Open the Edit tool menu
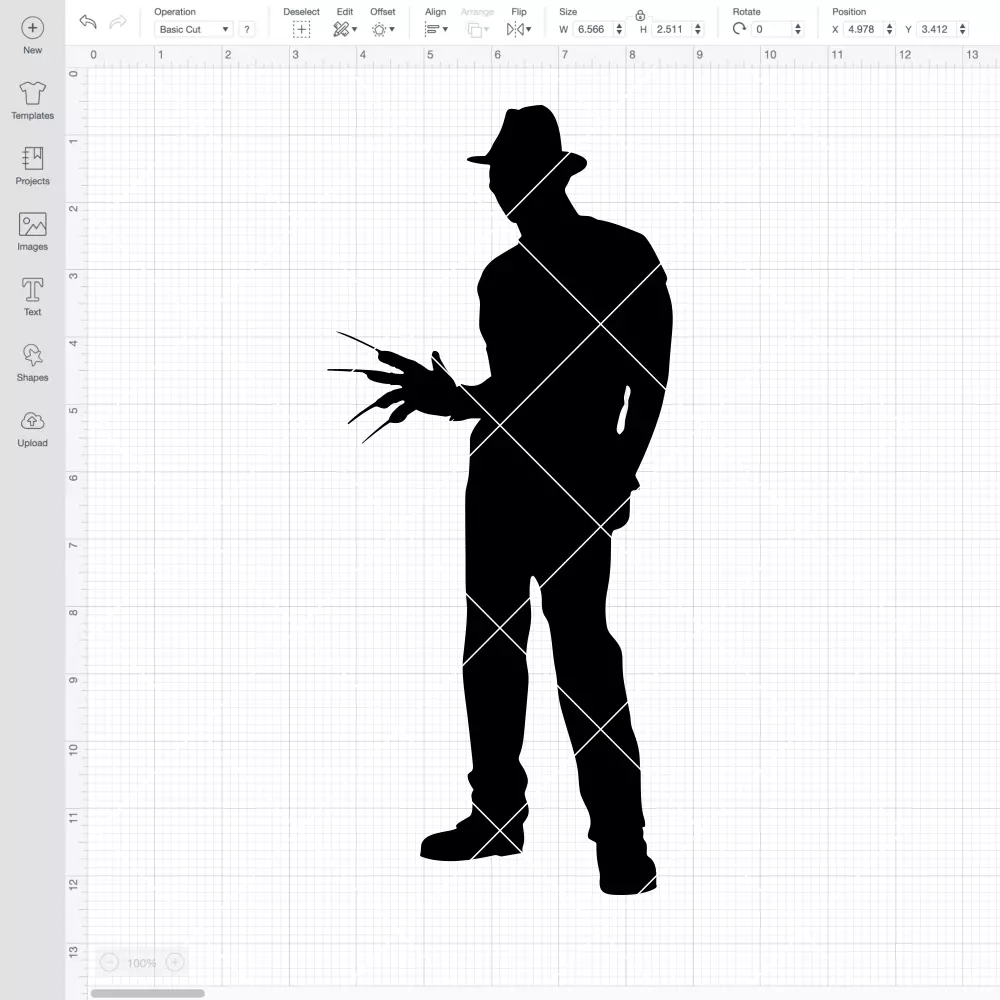Image resolution: width=1000 pixels, height=1000 pixels. [x=345, y=29]
